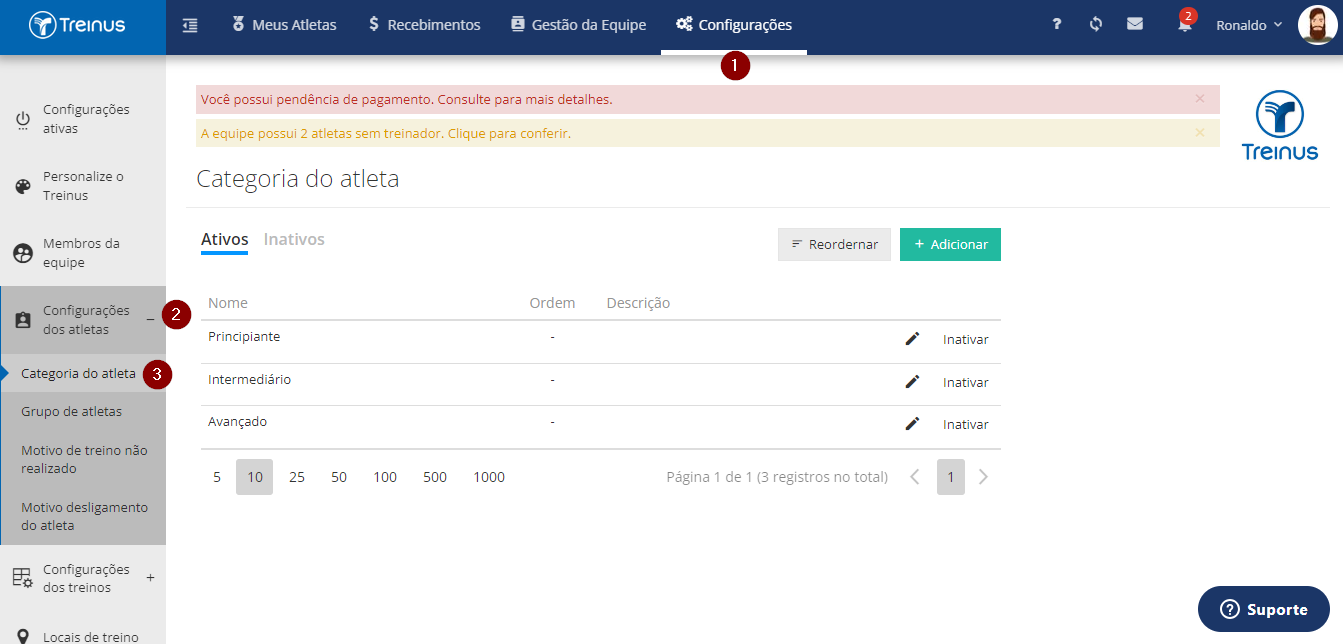Open Recebimentos menu
The height and width of the screenshot is (644, 1343).
pyautogui.click(x=424, y=25)
